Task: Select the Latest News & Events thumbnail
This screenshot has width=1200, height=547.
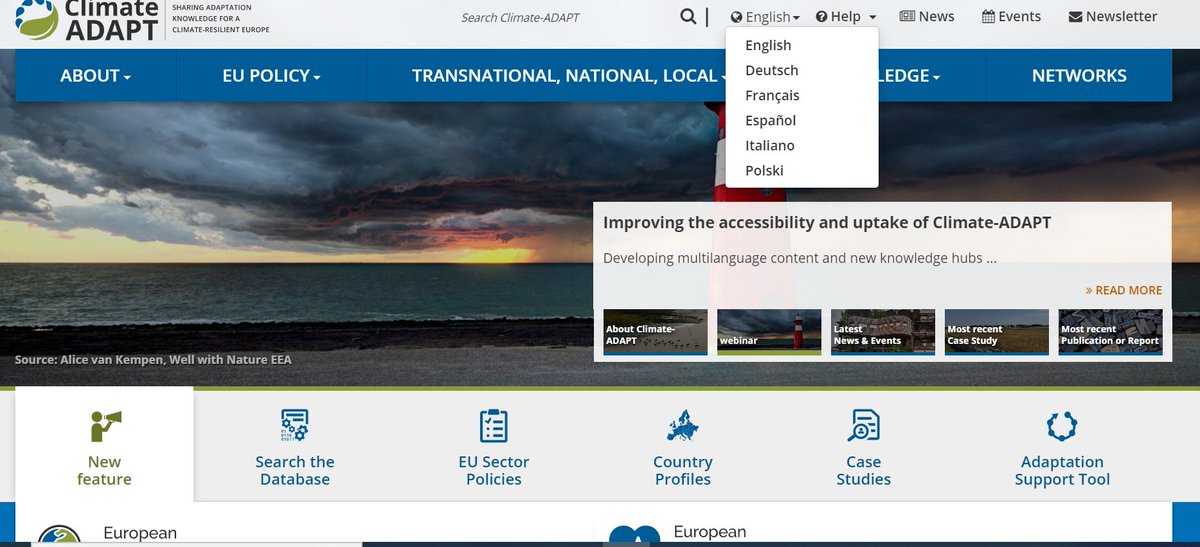Action: coord(883,332)
